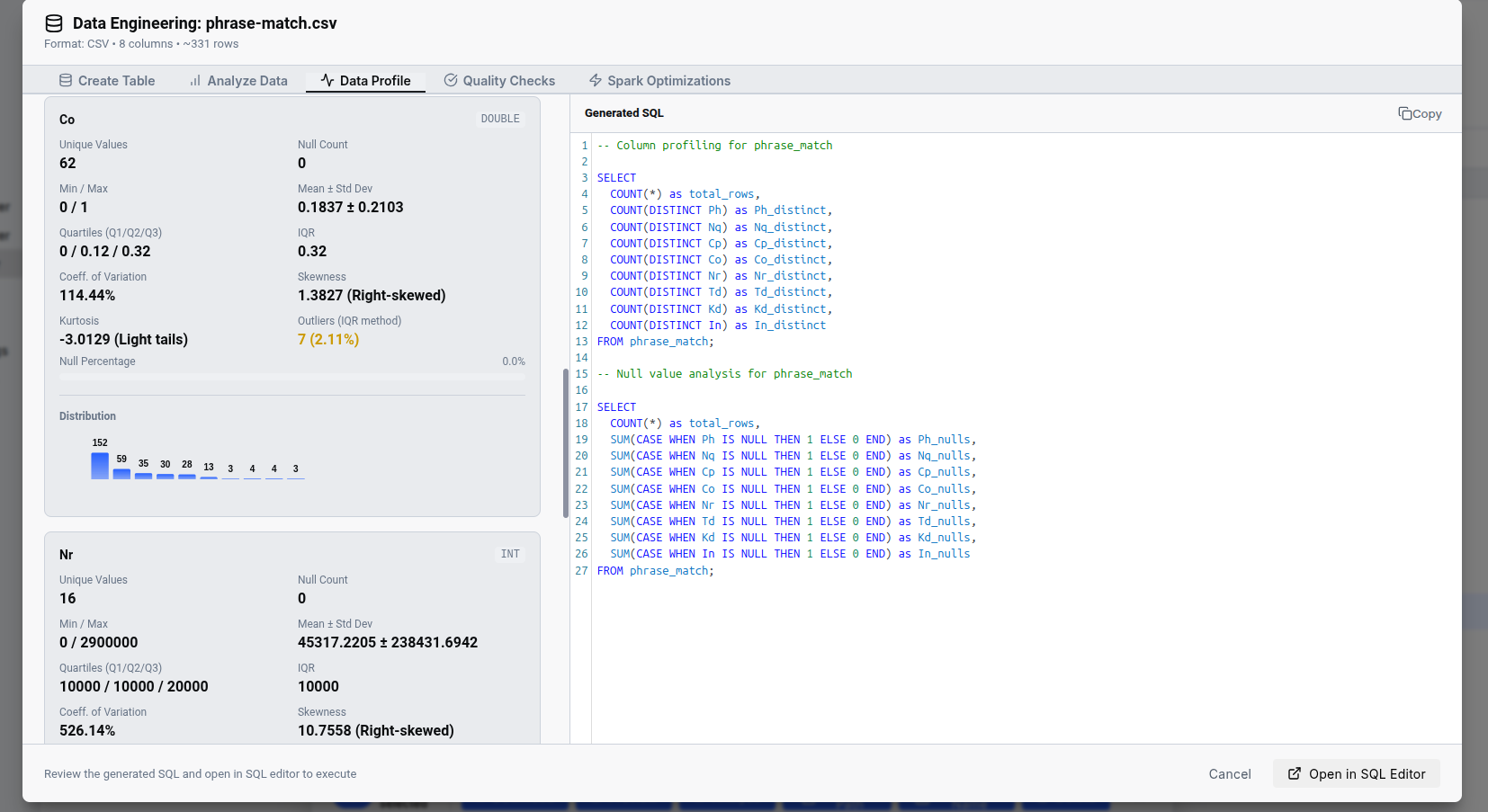Image resolution: width=1488 pixels, height=812 pixels.
Task: Click the Create Table tab icon
Action: coord(66,81)
